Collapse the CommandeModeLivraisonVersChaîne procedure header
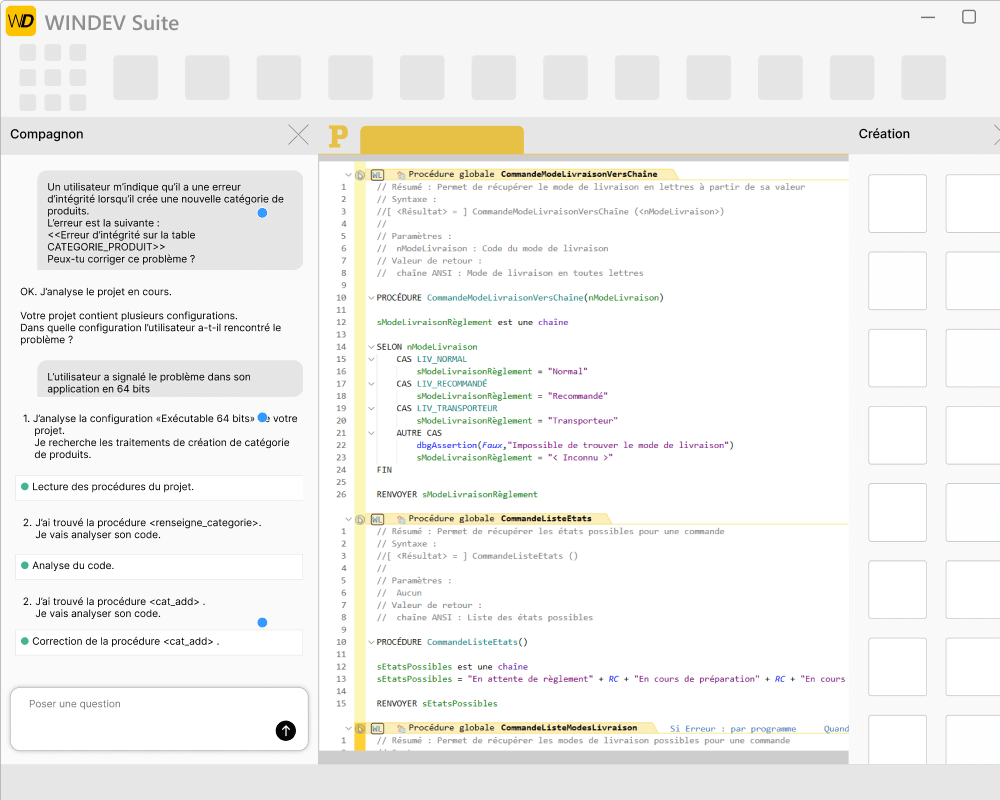The height and width of the screenshot is (800, 1000). pyautogui.click(x=348, y=174)
